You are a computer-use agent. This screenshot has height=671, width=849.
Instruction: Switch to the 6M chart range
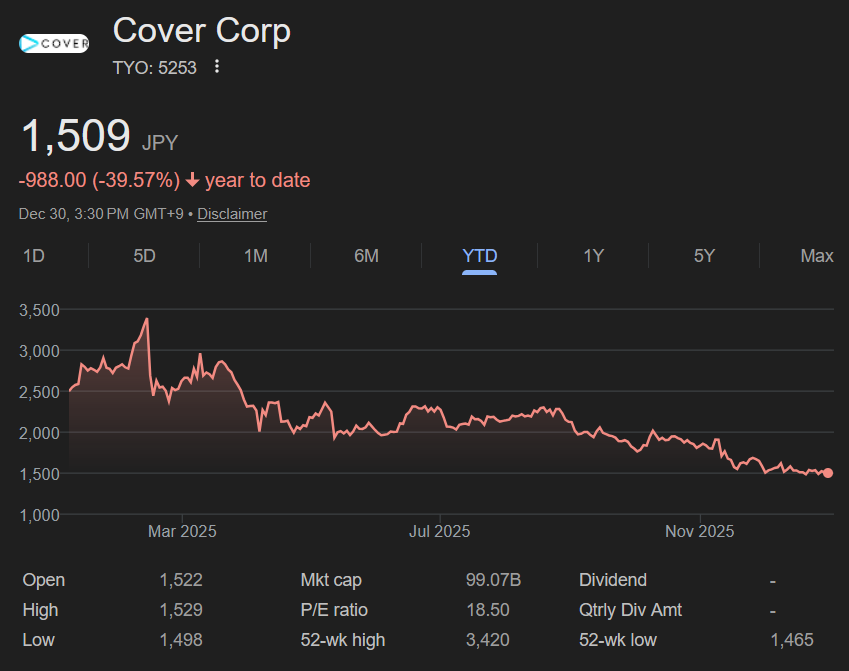(367, 256)
